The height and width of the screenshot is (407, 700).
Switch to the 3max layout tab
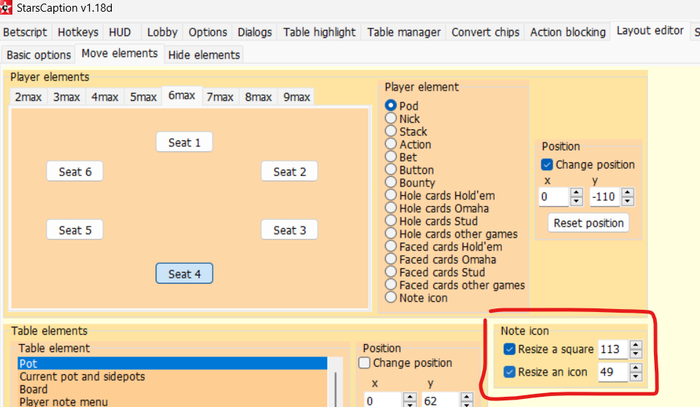click(x=67, y=97)
